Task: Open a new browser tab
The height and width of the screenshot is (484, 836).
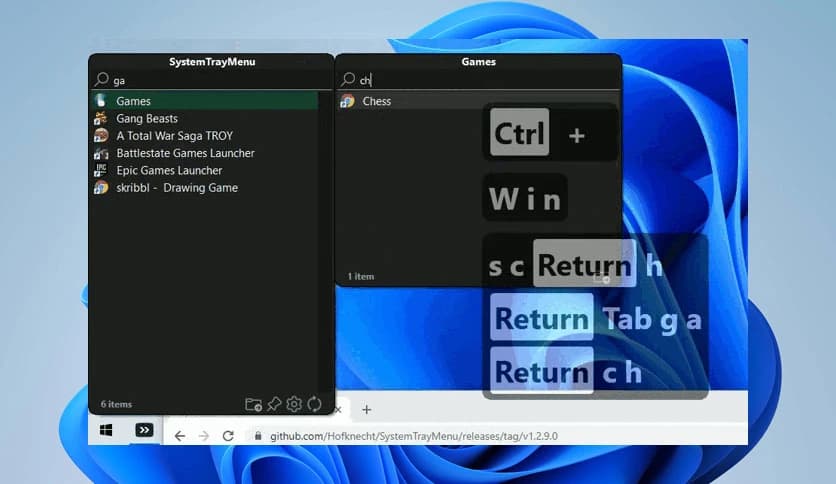Action: 366,409
